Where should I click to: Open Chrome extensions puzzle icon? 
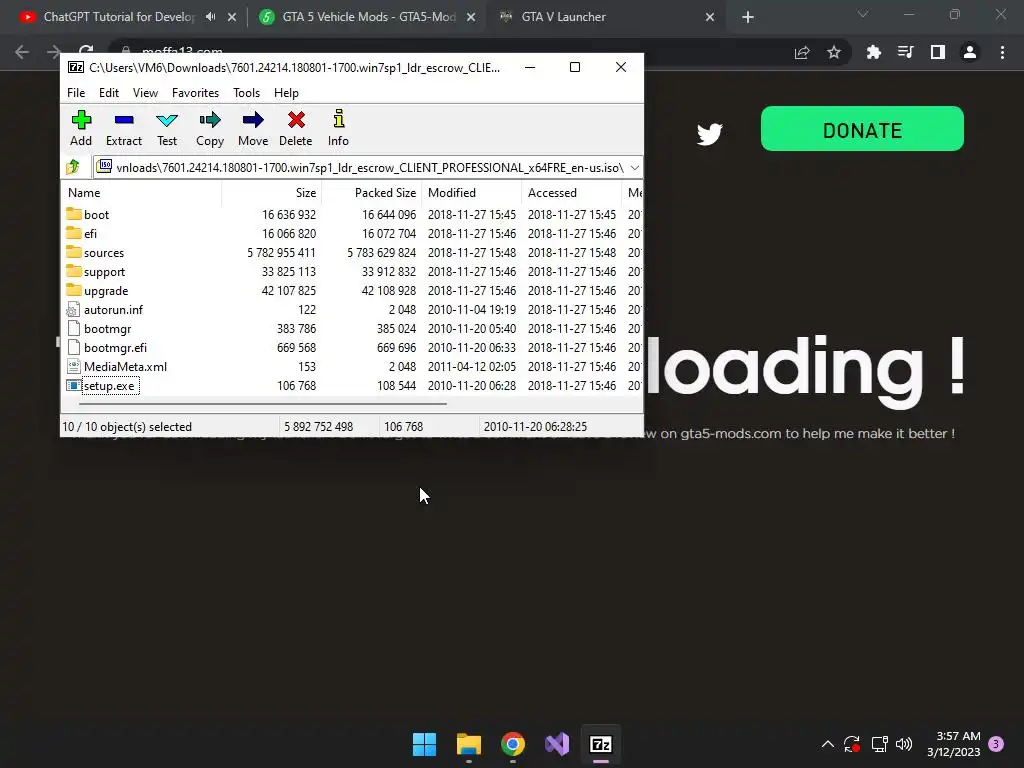(873, 52)
